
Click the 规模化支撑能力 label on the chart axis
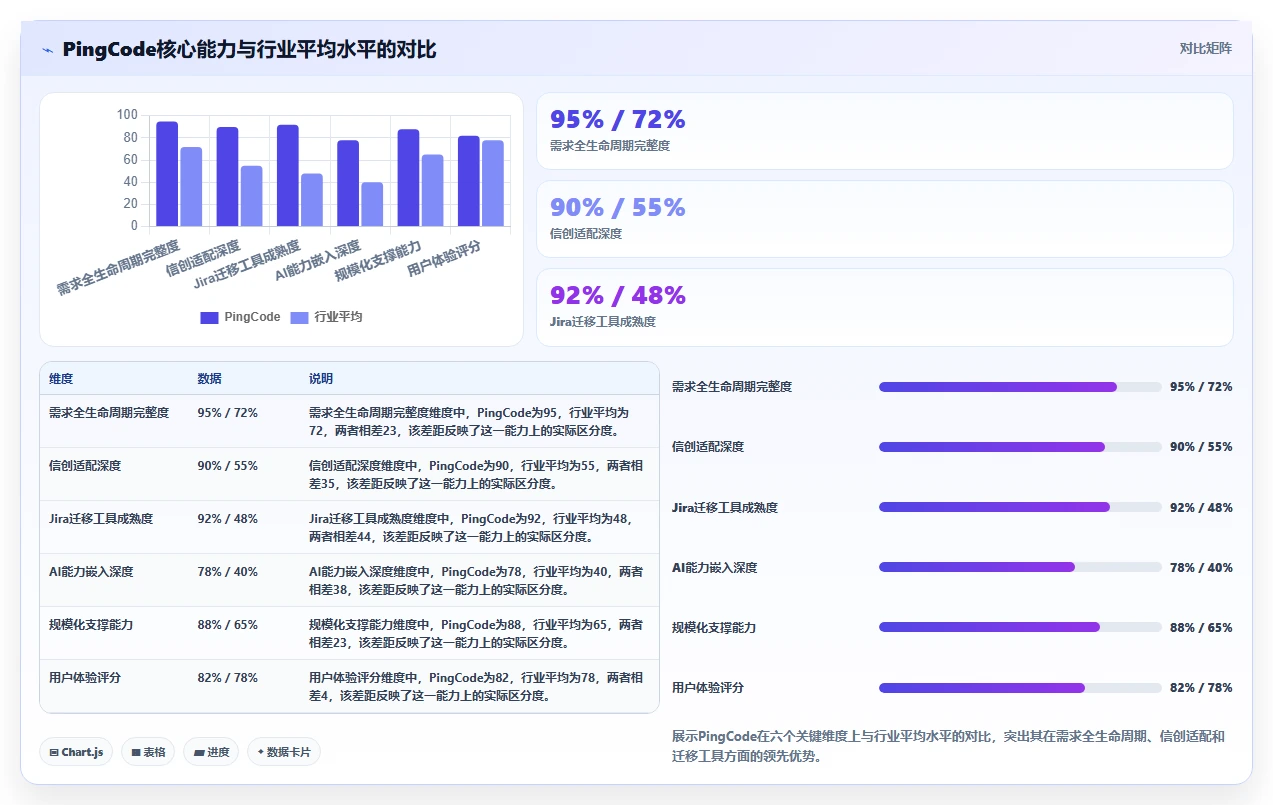pyautogui.click(x=379, y=262)
